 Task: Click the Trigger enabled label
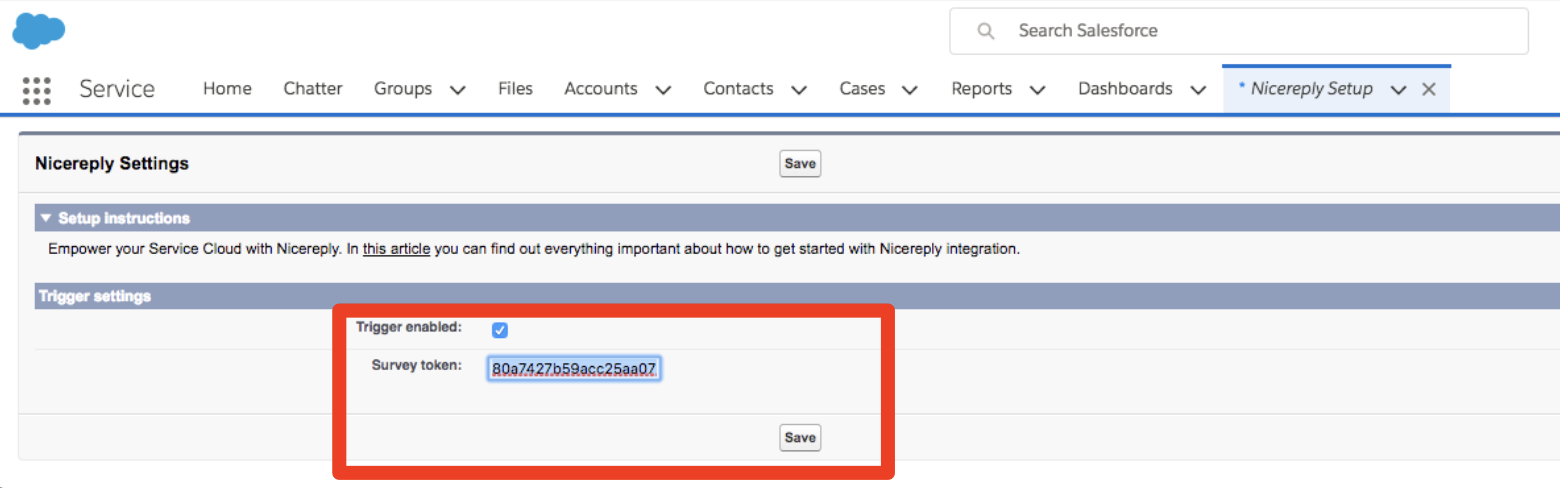(x=409, y=327)
